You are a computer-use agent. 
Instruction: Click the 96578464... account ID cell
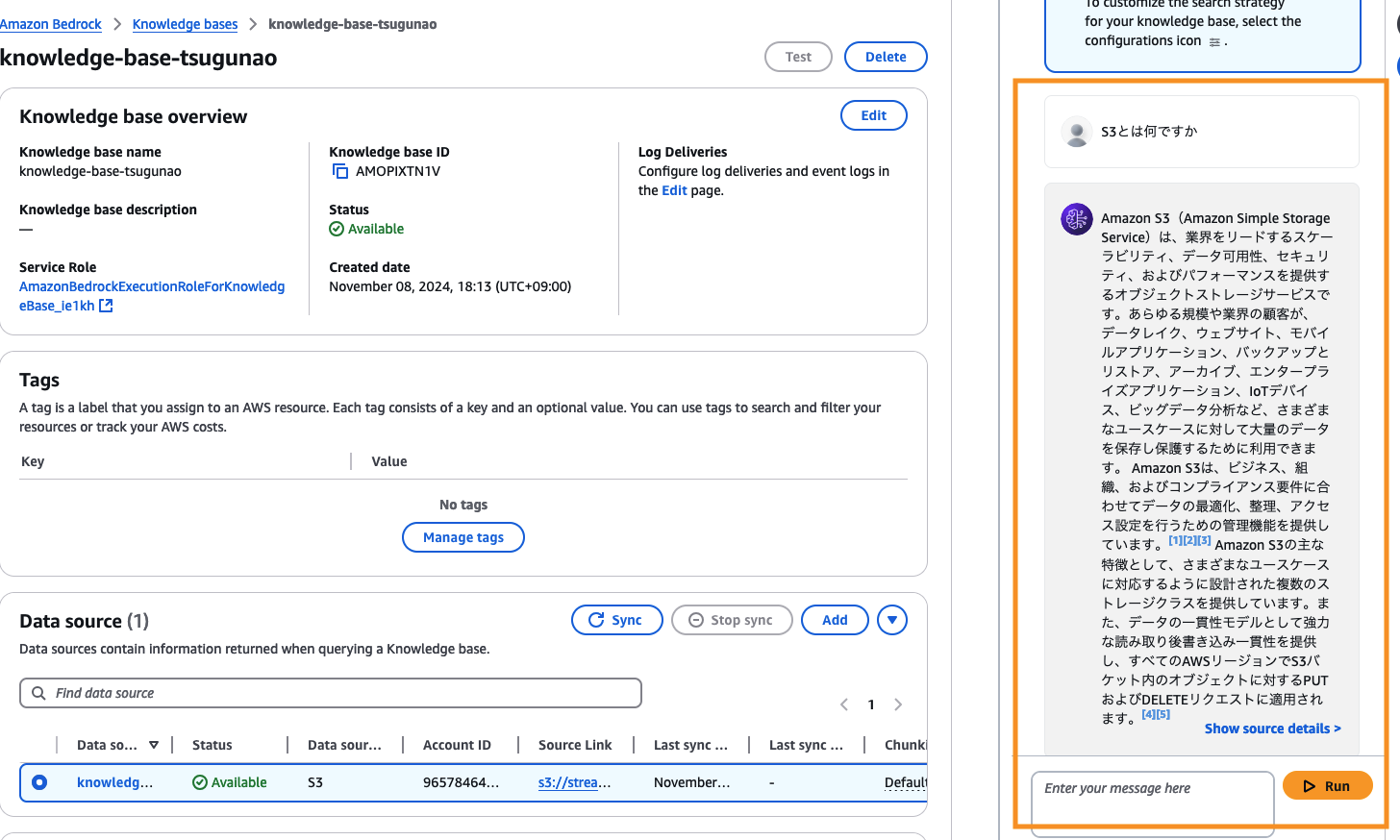461,782
